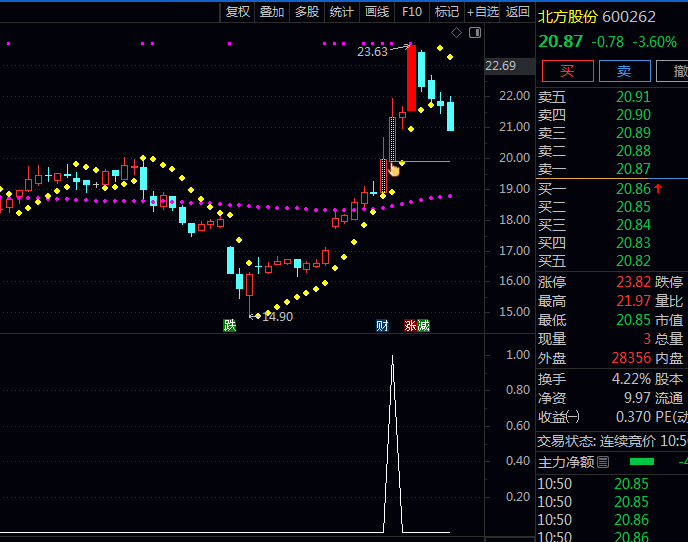Click the 买二 price 20.85
The width and height of the screenshot is (688, 542).
[x=633, y=207]
